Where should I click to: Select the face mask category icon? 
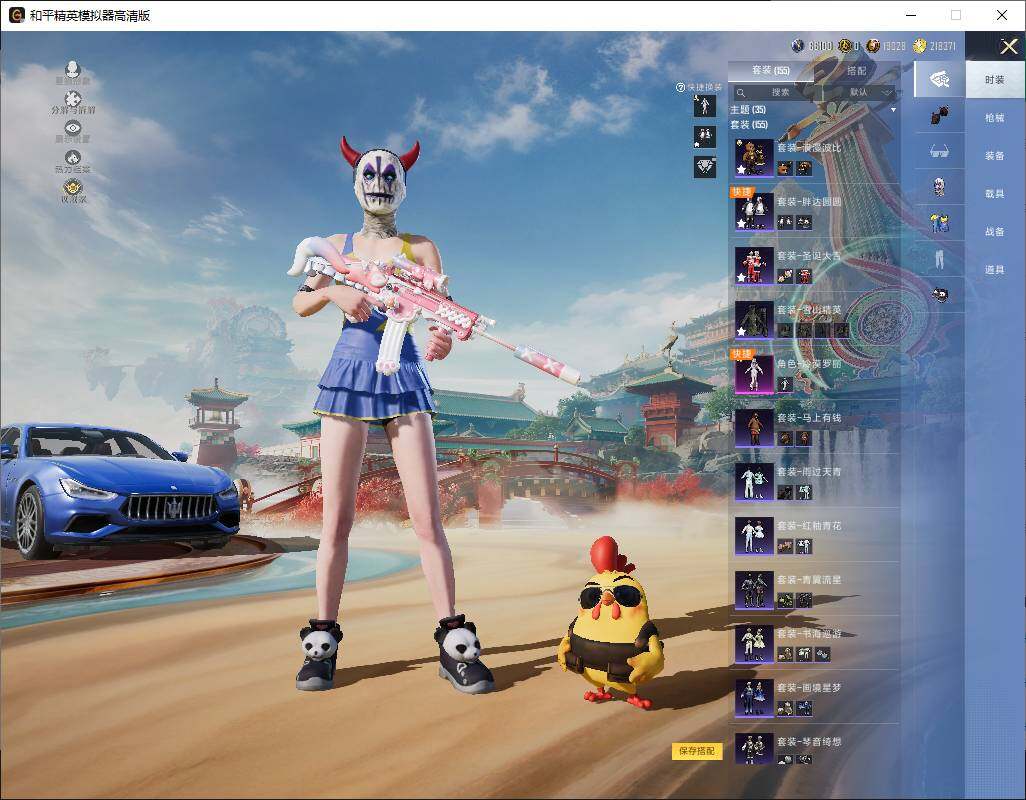(939, 188)
